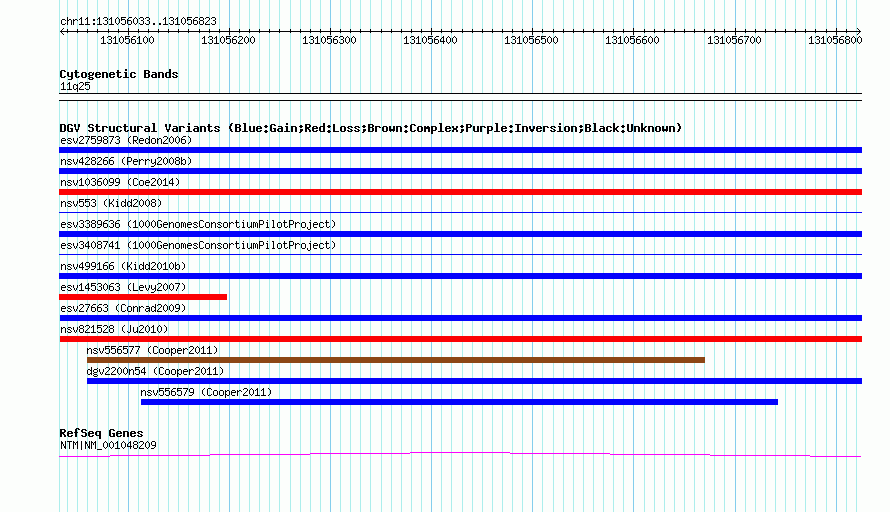Image resolution: width=890 pixels, height=512 pixels.
Task: Click ruler position 131056800
Action: (x=835, y=40)
